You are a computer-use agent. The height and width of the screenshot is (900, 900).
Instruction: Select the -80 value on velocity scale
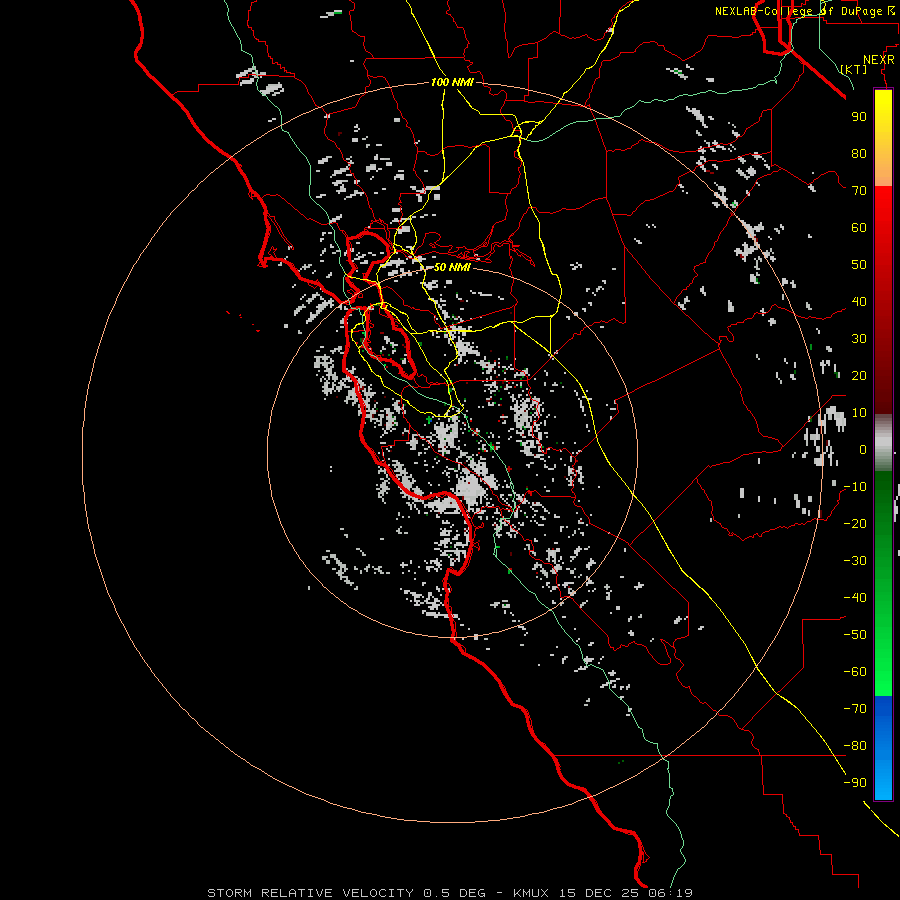(x=855, y=746)
